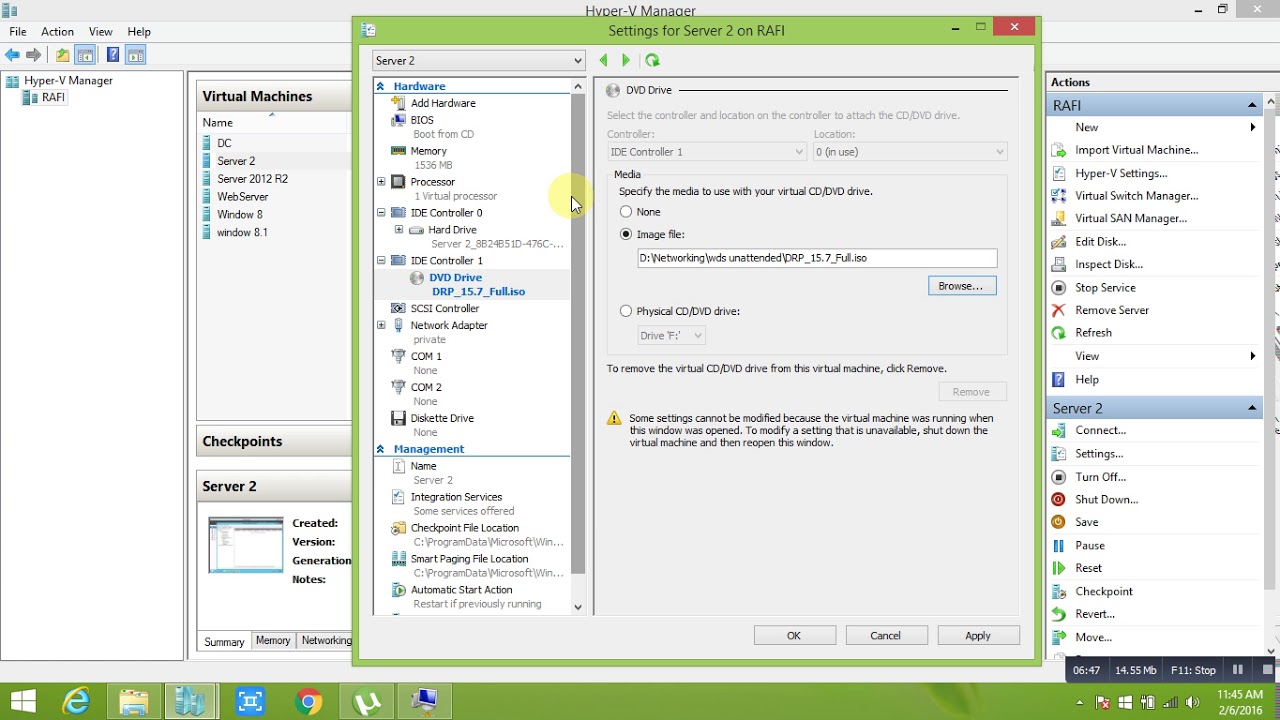
Task: Select Checkpoint File Location item
Action: pyautogui.click(x=464, y=528)
